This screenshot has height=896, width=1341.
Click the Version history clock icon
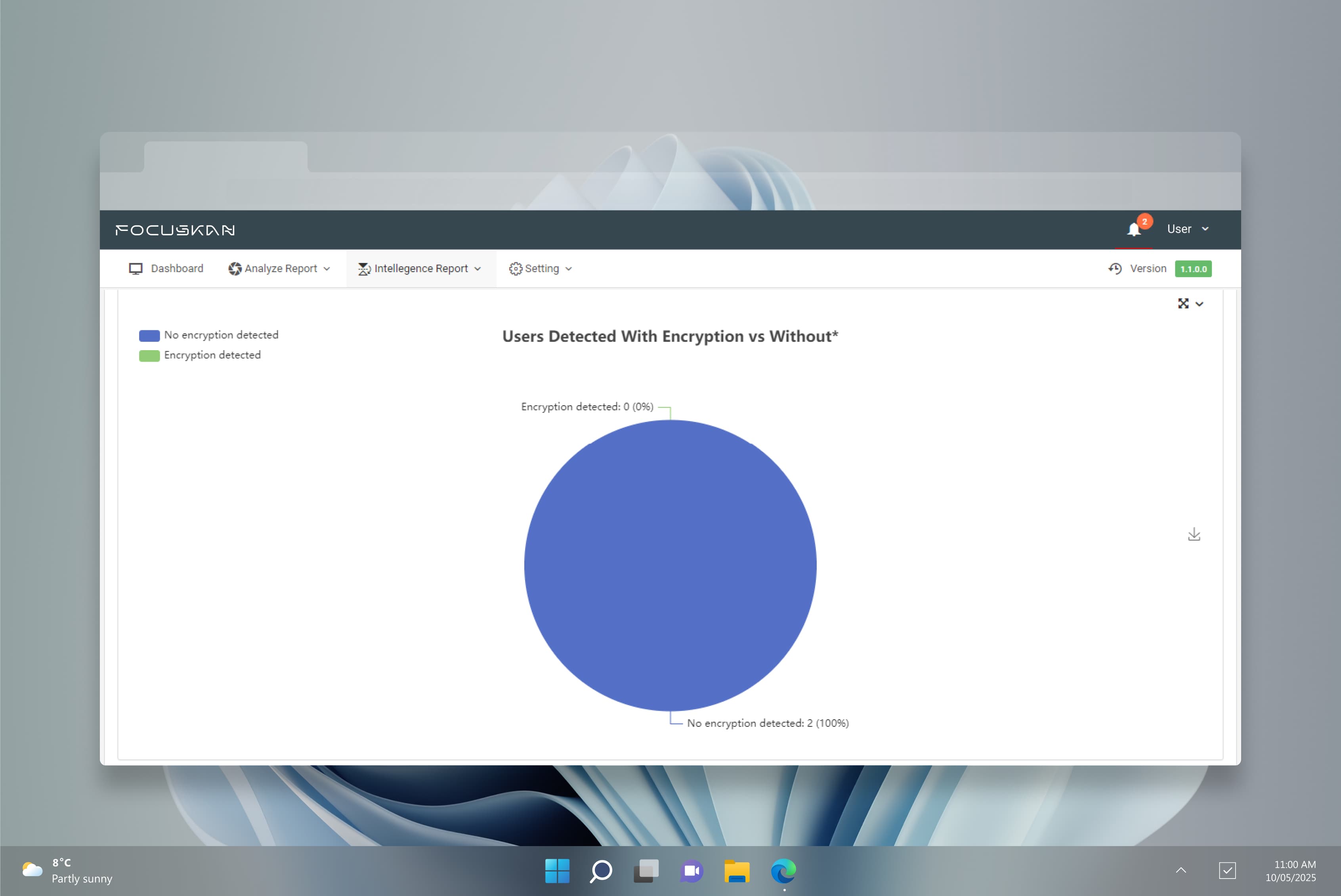(1115, 269)
